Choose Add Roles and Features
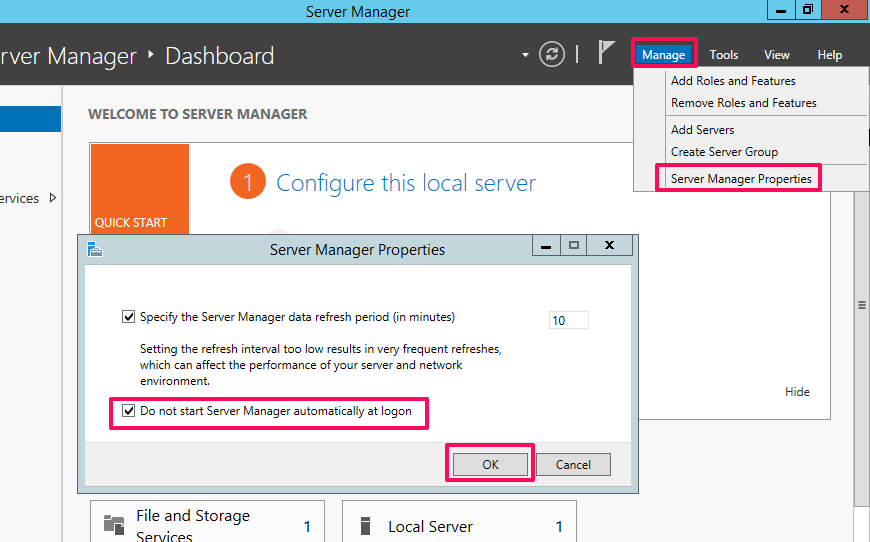 click(733, 81)
